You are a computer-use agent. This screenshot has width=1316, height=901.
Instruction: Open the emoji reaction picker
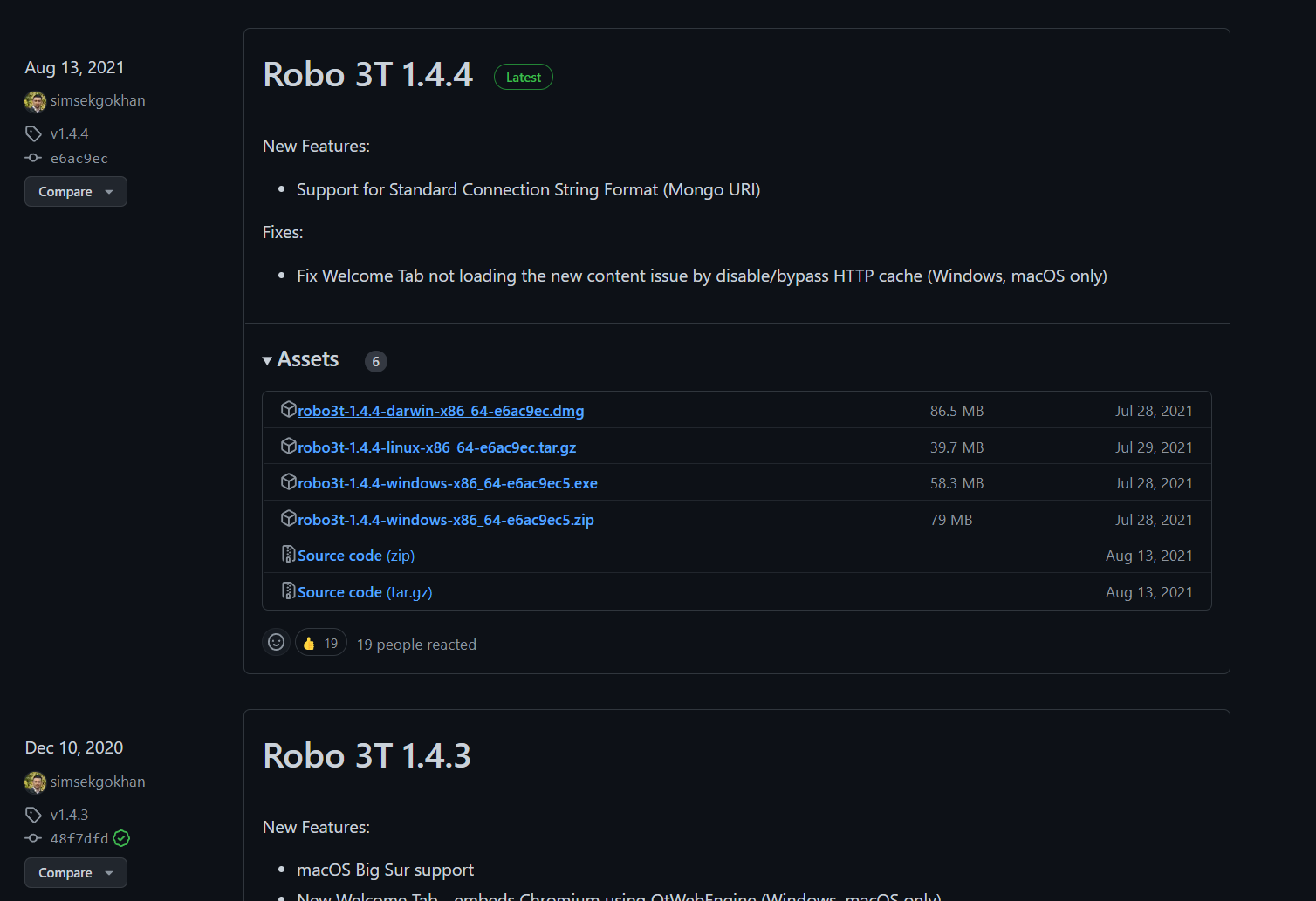point(277,642)
